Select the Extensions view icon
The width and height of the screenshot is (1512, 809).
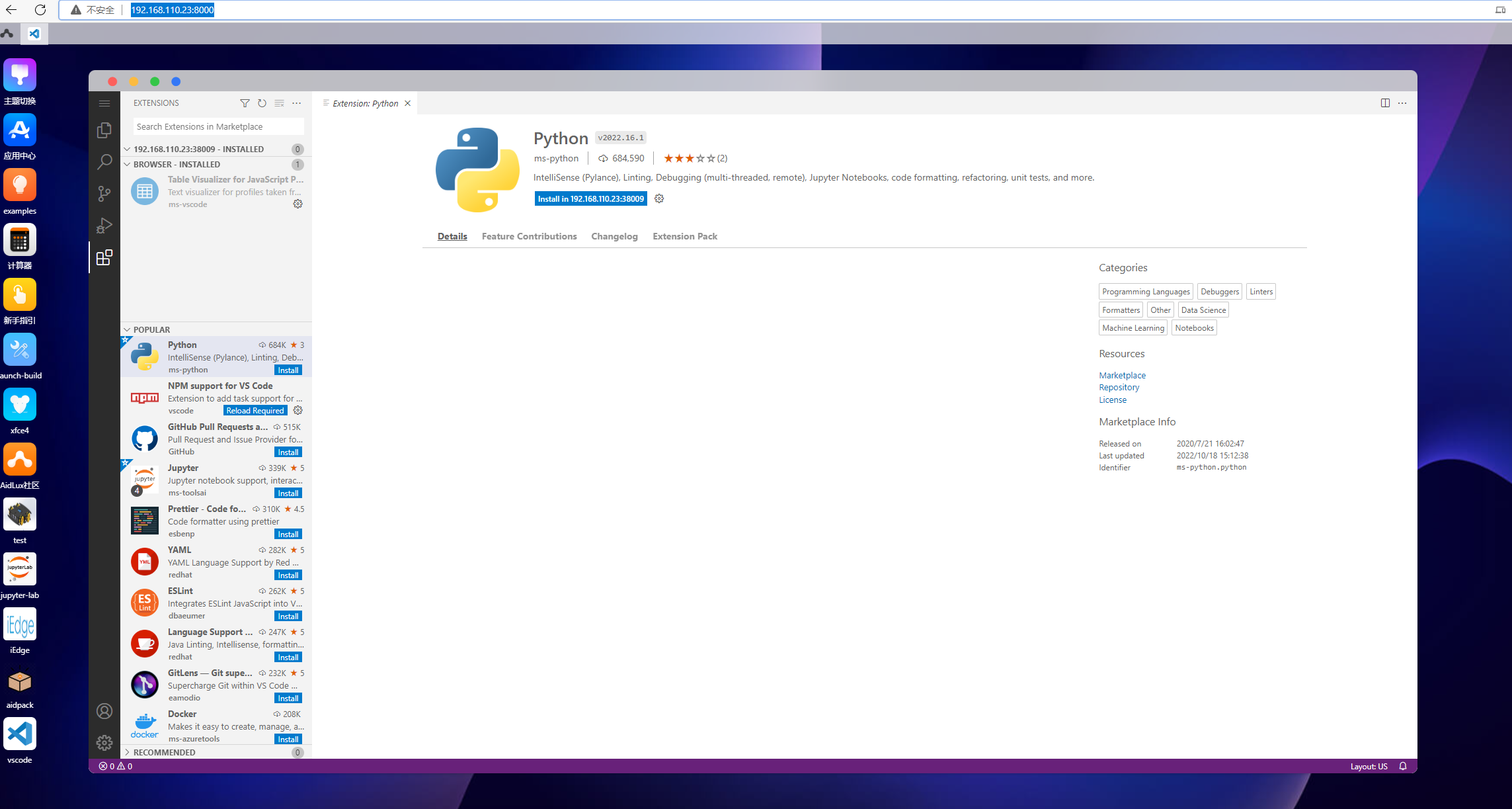pyautogui.click(x=104, y=257)
